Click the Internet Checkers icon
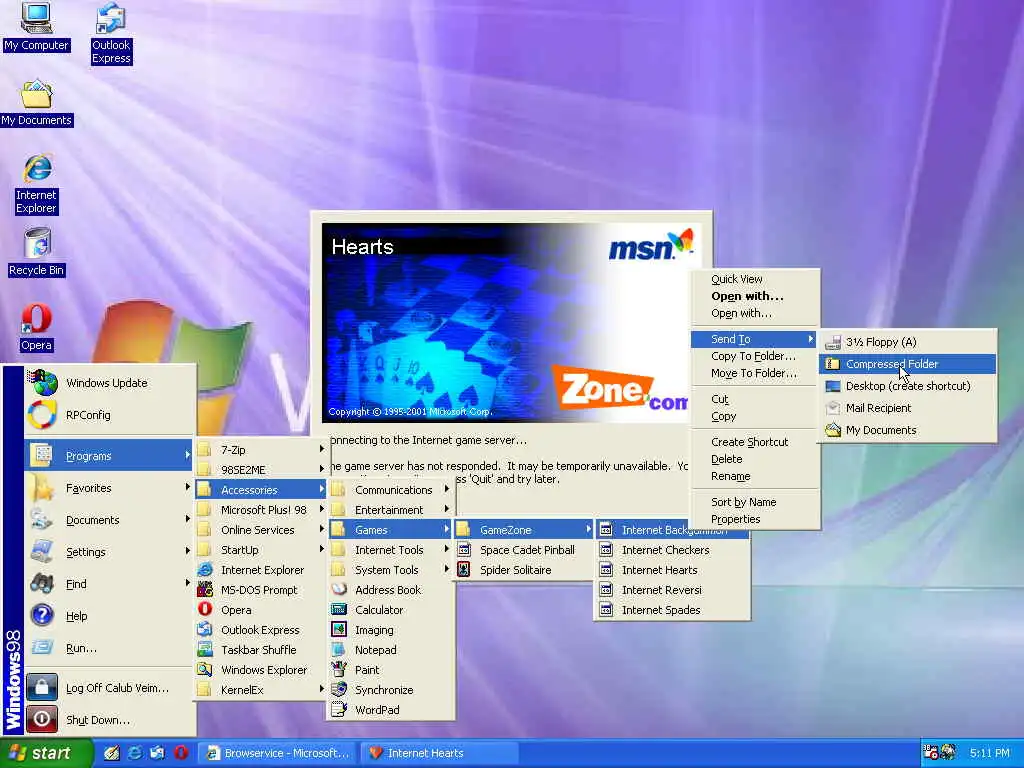This screenshot has height=768, width=1024. coord(606,549)
